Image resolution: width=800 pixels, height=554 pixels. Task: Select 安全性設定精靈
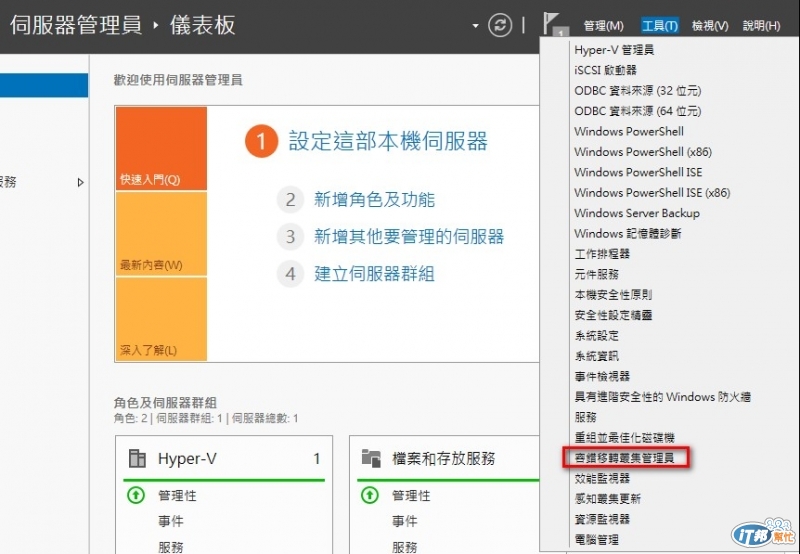point(613,315)
